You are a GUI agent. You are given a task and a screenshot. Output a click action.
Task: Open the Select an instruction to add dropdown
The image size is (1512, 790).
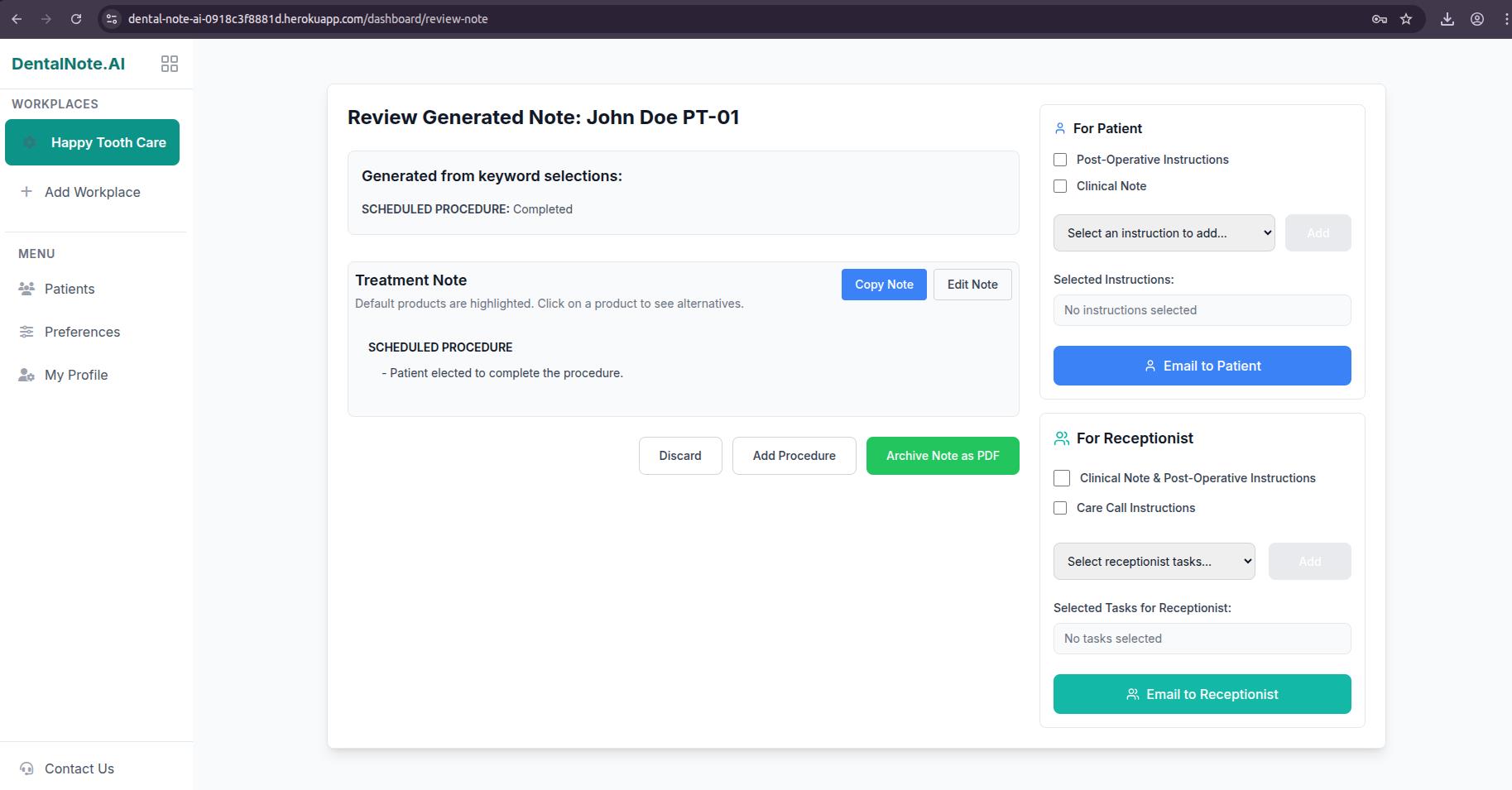1164,232
